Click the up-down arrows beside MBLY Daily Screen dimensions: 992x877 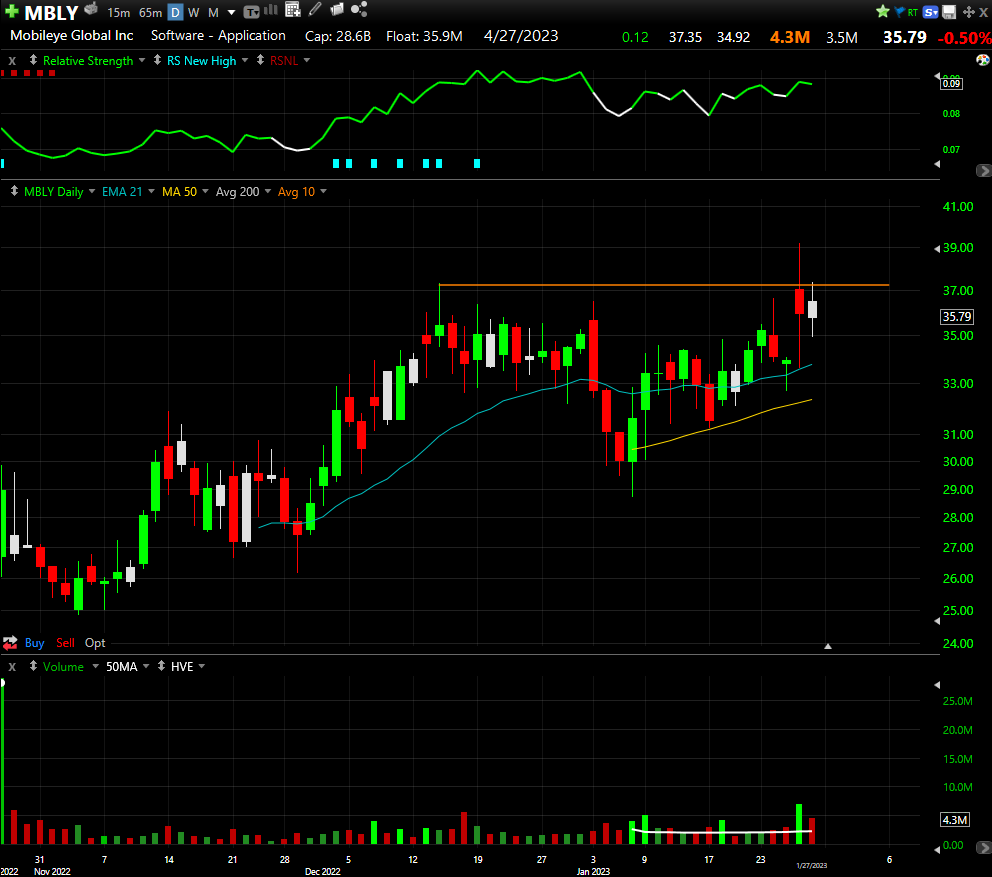point(14,191)
